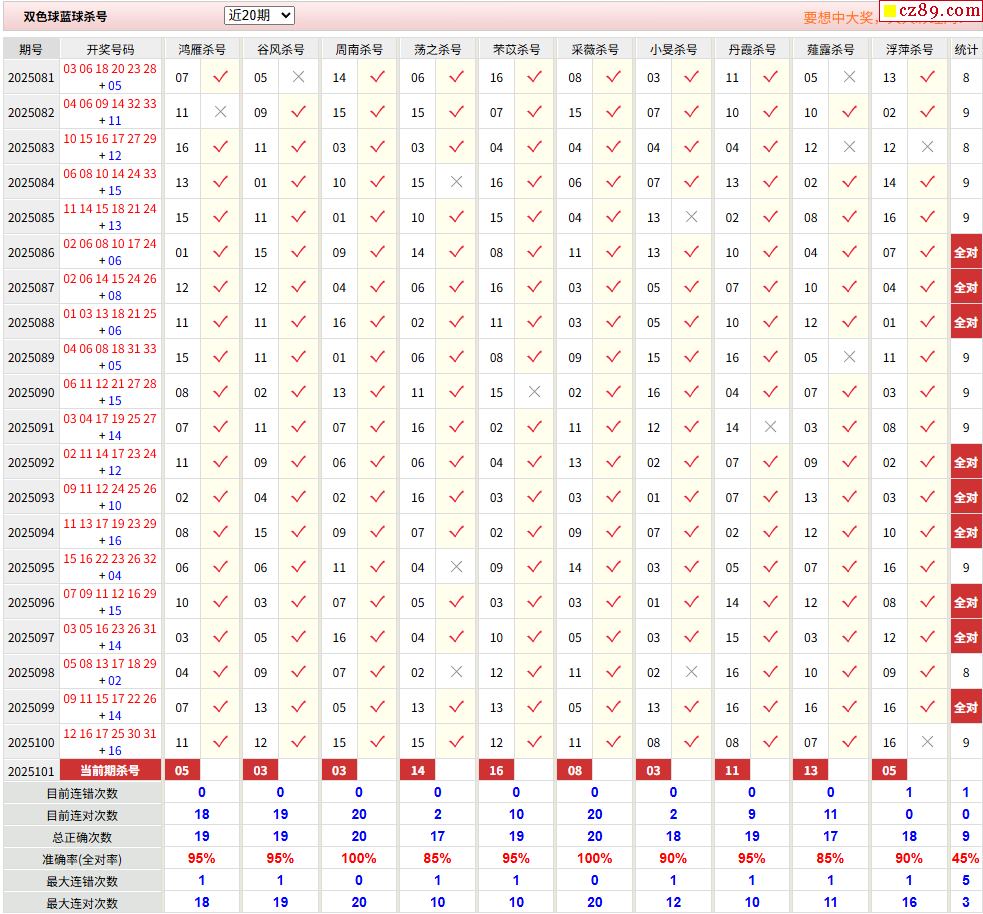Select the X mark for 浮萍杀号 in row 2025100
Screen dimensions: 983x914
click(927, 742)
